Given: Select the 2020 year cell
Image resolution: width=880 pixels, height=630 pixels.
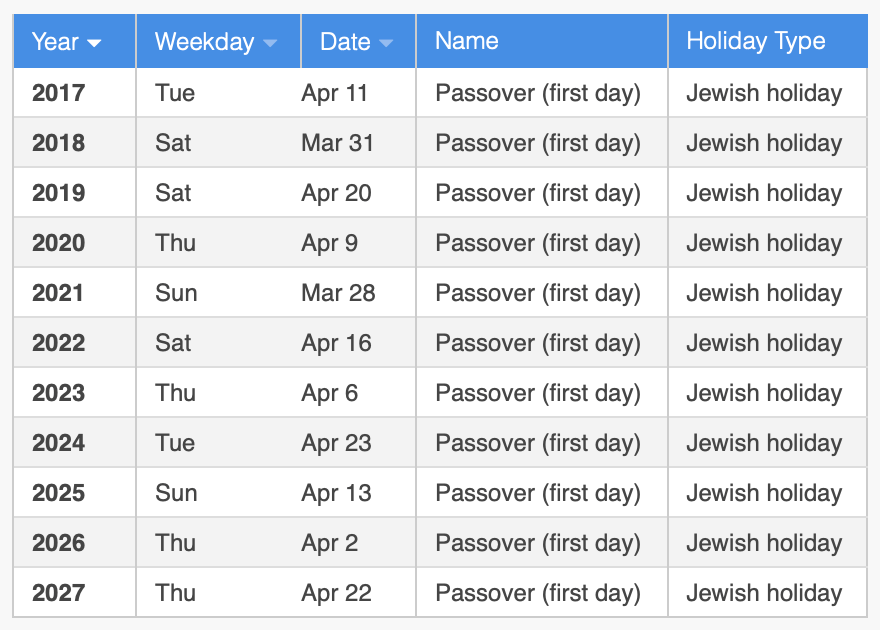Looking at the screenshot, I should point(75,243).
